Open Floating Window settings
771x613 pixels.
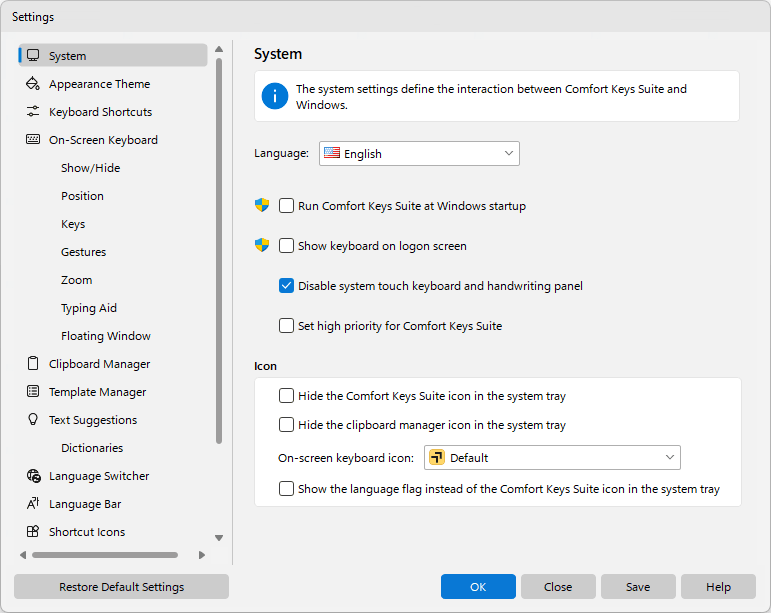tap(106, 336)
